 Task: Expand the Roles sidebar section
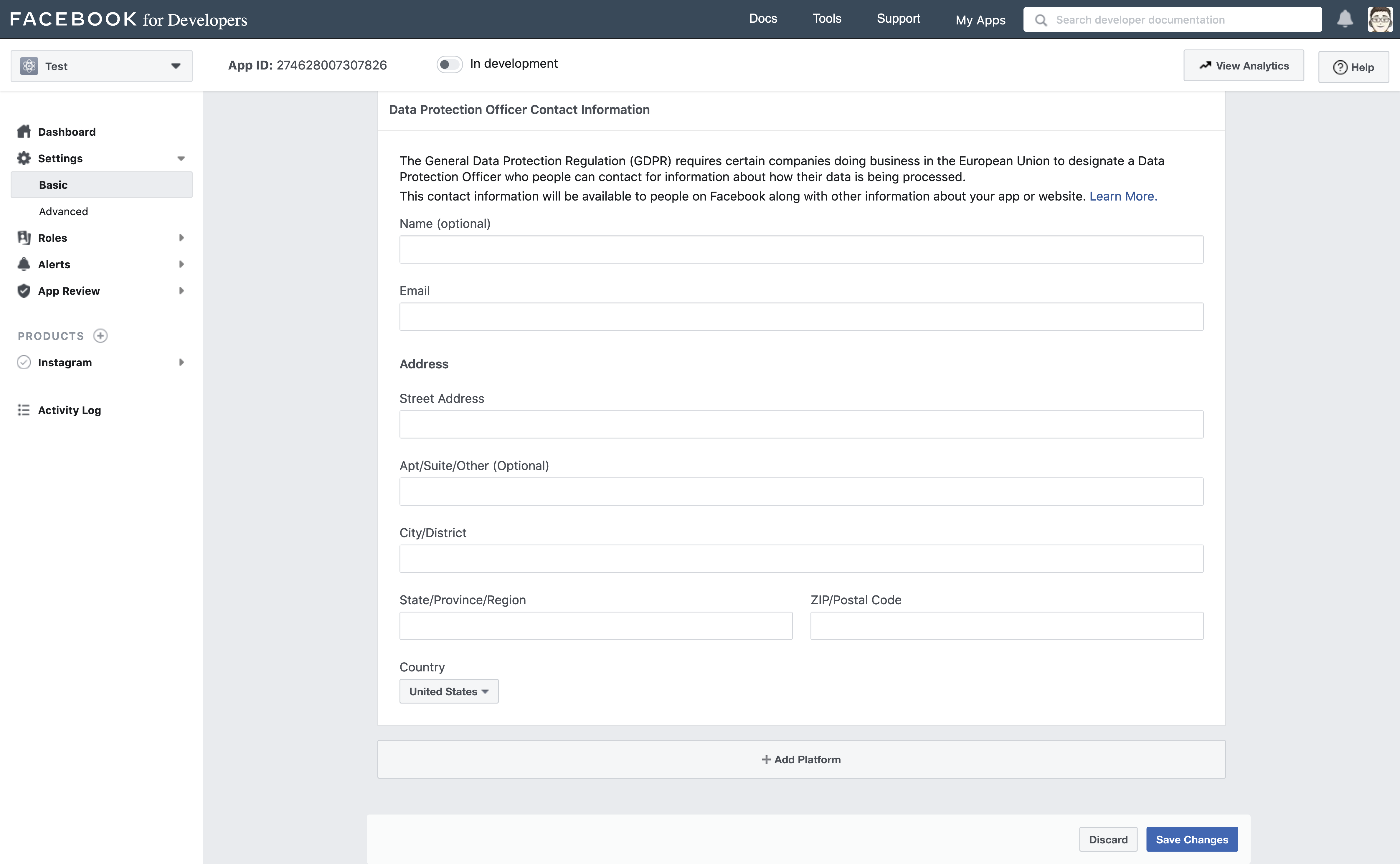click(181, 238)
